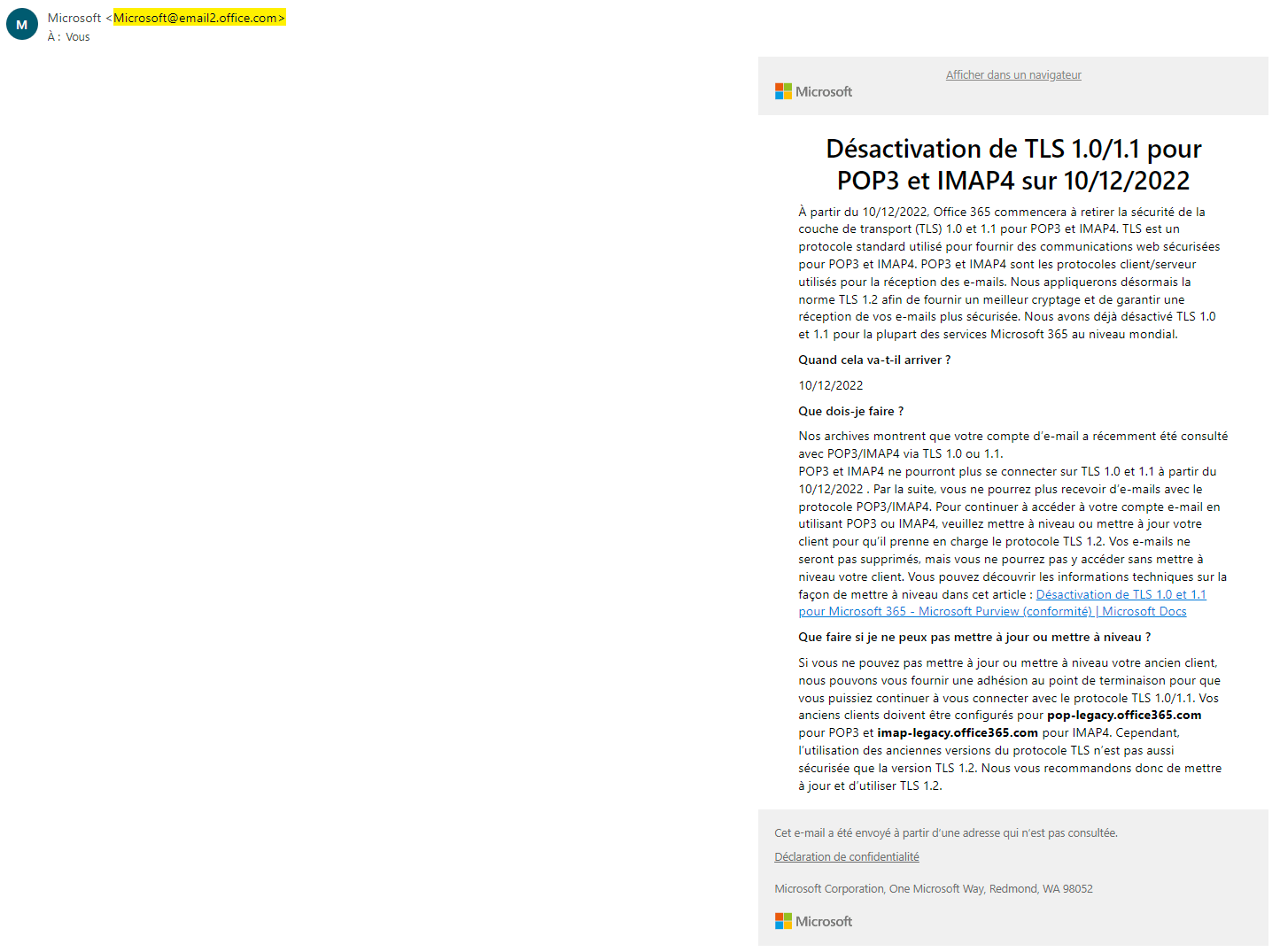Open the 'Déclaration de confidentialité' link
The height and width of the screenshot is (952, 1280).
(x=847, y=856)
